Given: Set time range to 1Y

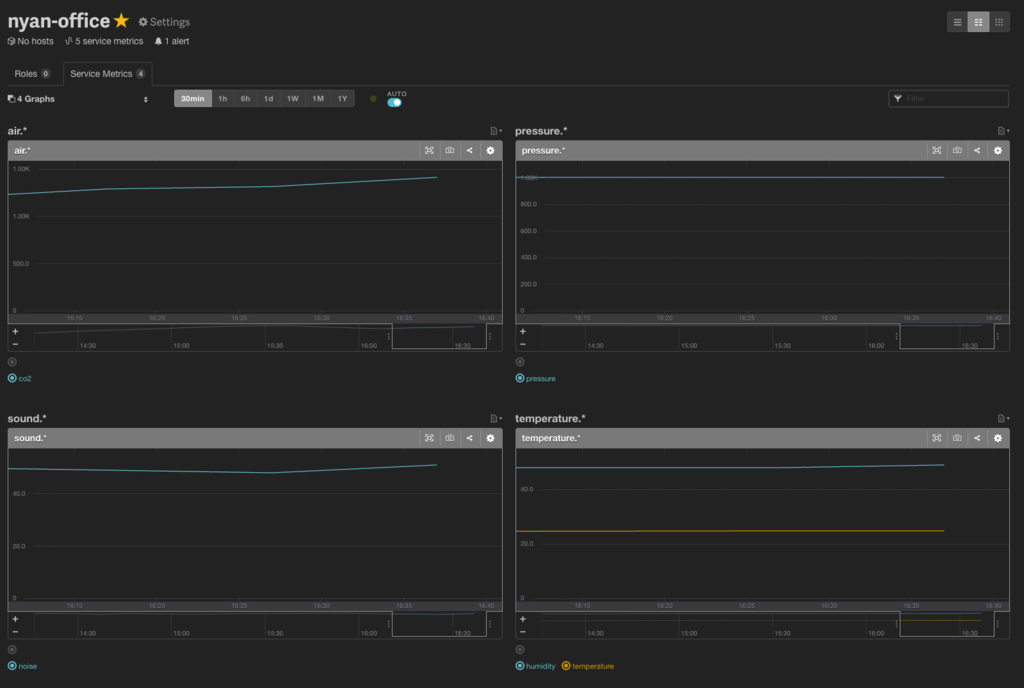Looking at the screenshot, I should click(x=342, y=99).
